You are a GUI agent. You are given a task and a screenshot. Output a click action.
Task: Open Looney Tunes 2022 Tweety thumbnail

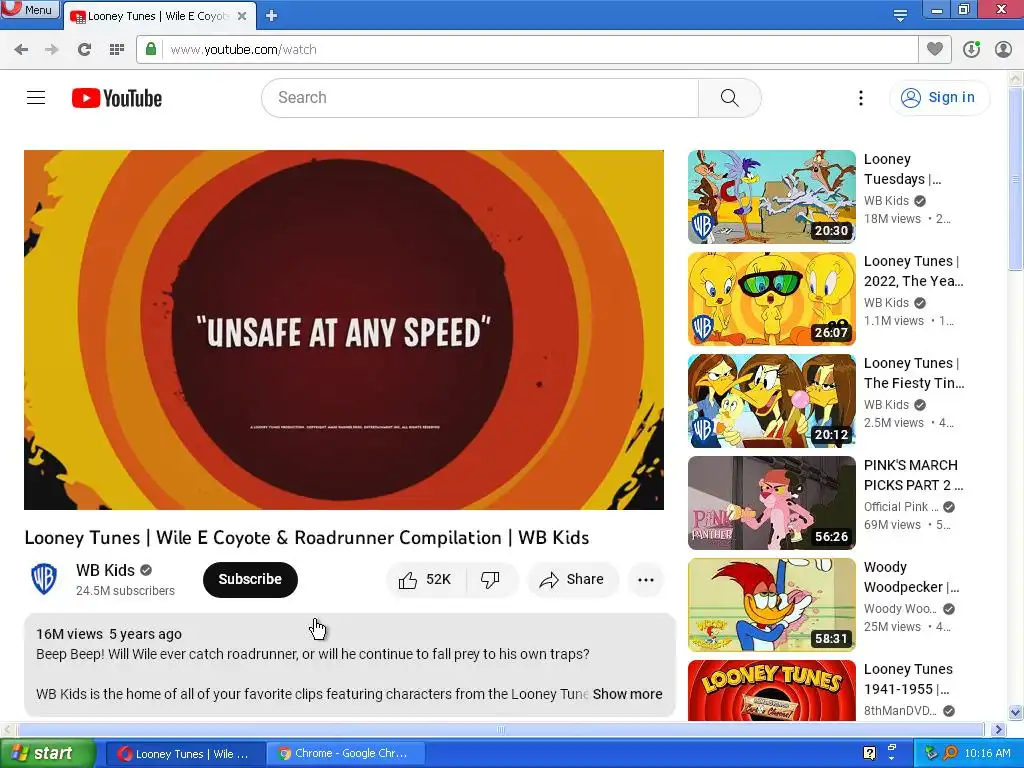771,298
